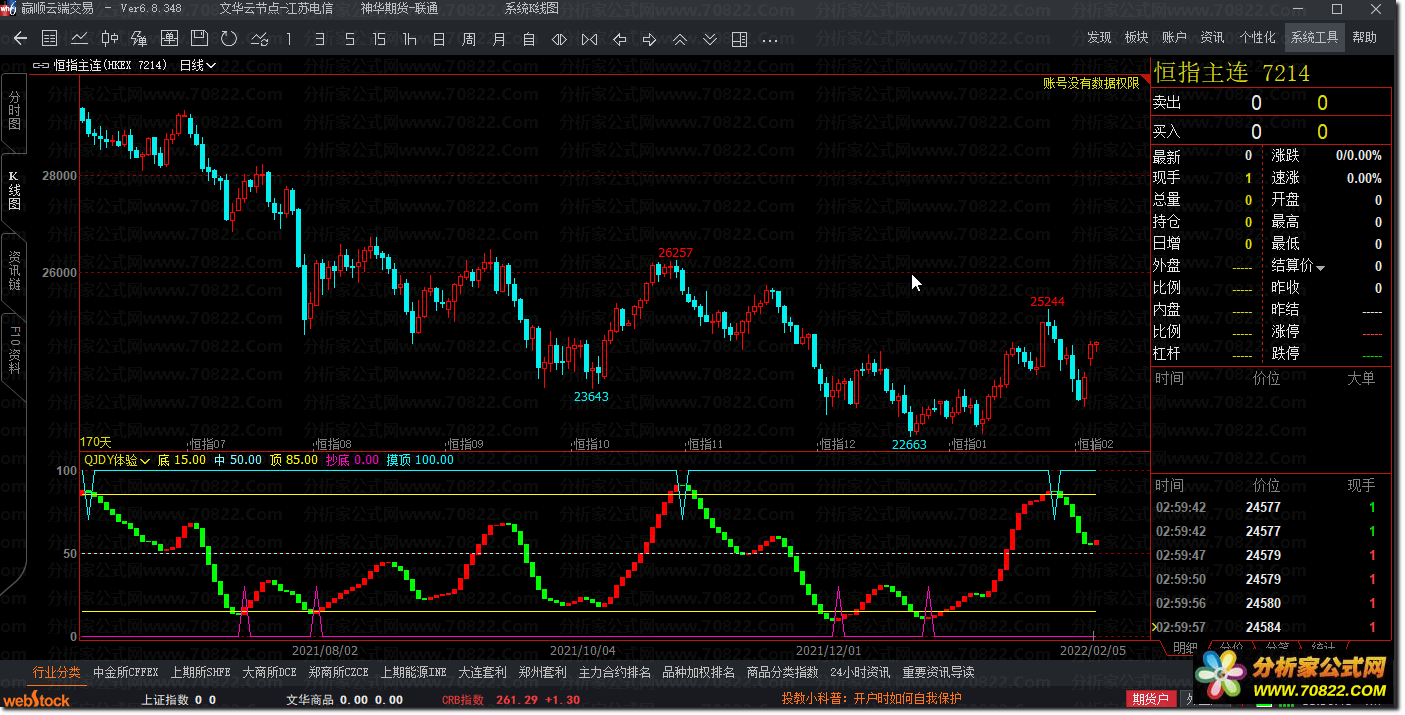
Task: Click the CRB指数 status bar entry
Action: coord(463,700)
